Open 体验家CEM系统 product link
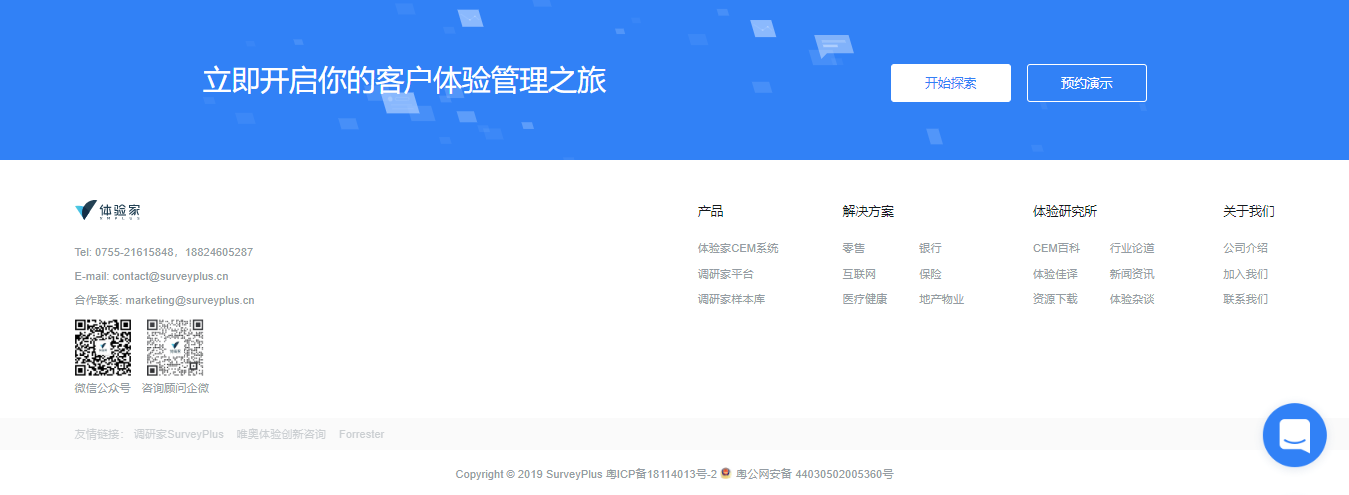The image size is (1349, 495). [738, 248]
